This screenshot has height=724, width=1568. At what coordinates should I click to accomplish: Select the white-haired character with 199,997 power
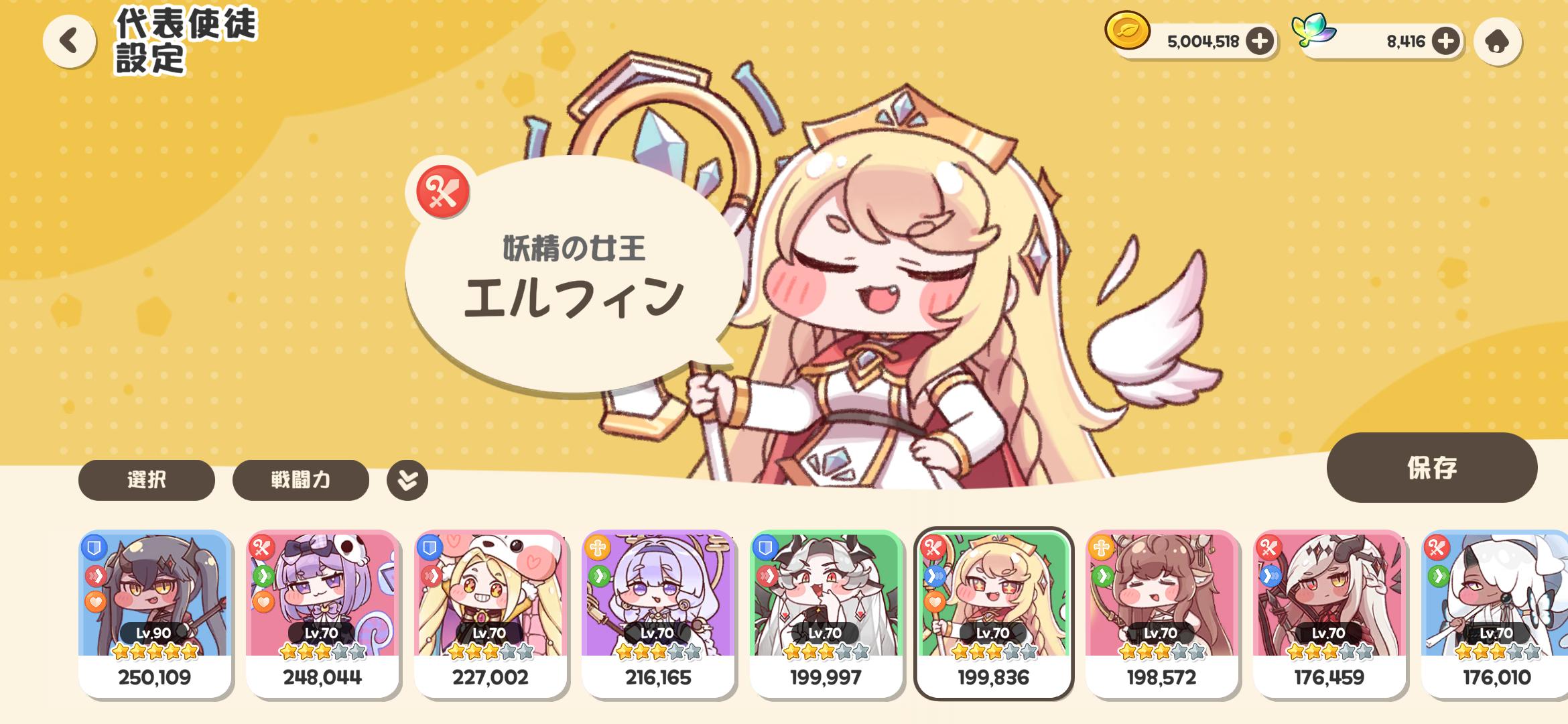tap(826, 613)
